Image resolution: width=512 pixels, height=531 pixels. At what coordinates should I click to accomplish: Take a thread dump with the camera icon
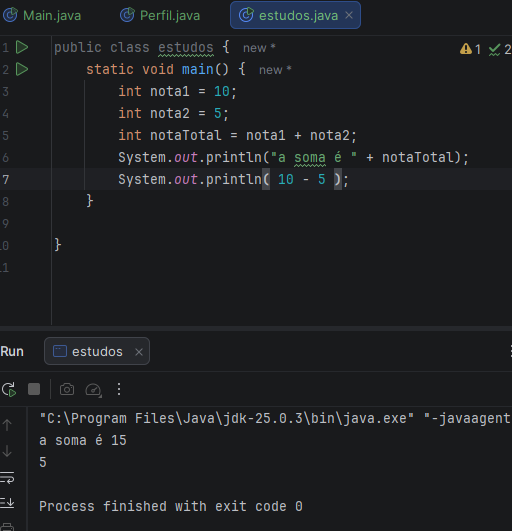tap(67, 389)
